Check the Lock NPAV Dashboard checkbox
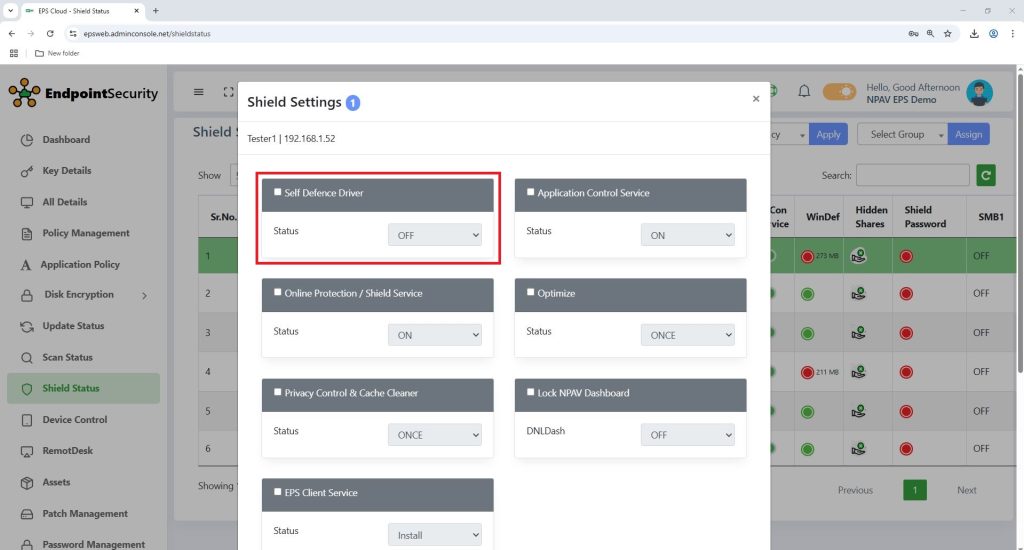 (531, 393)
